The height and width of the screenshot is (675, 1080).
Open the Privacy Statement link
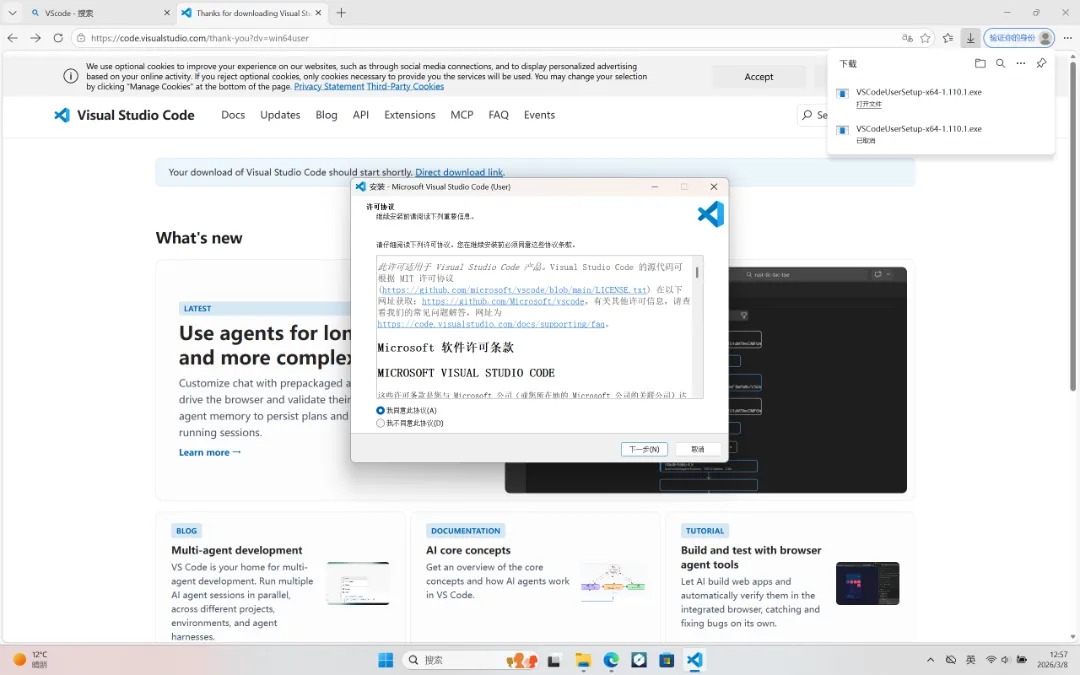pyautogui.click(x=329, y=87)
